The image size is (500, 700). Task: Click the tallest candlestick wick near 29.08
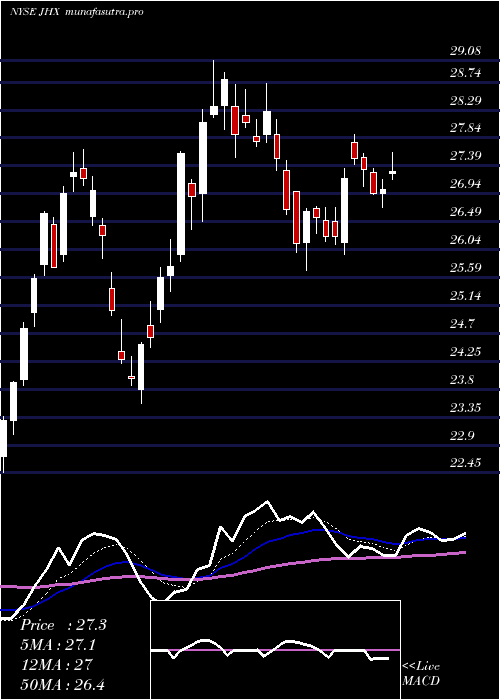click(214, 89)
